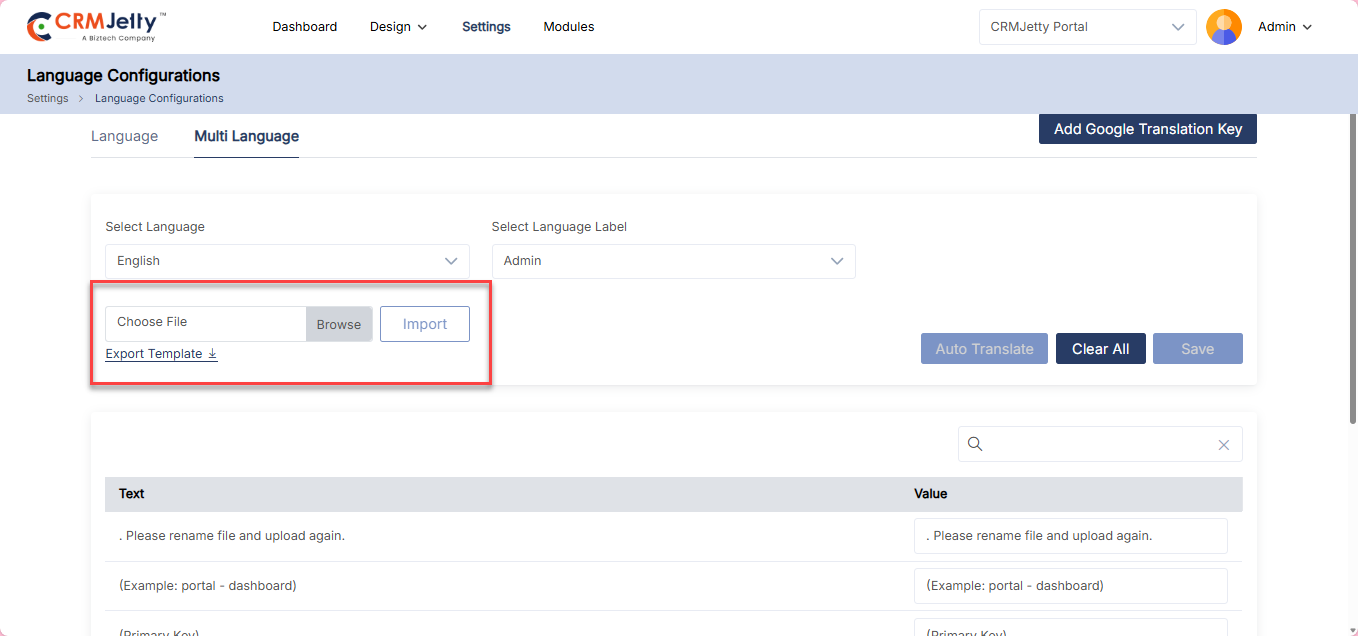Go to Dashboard in the top menu
The image size is (1358, 636).
coord(304,27)
